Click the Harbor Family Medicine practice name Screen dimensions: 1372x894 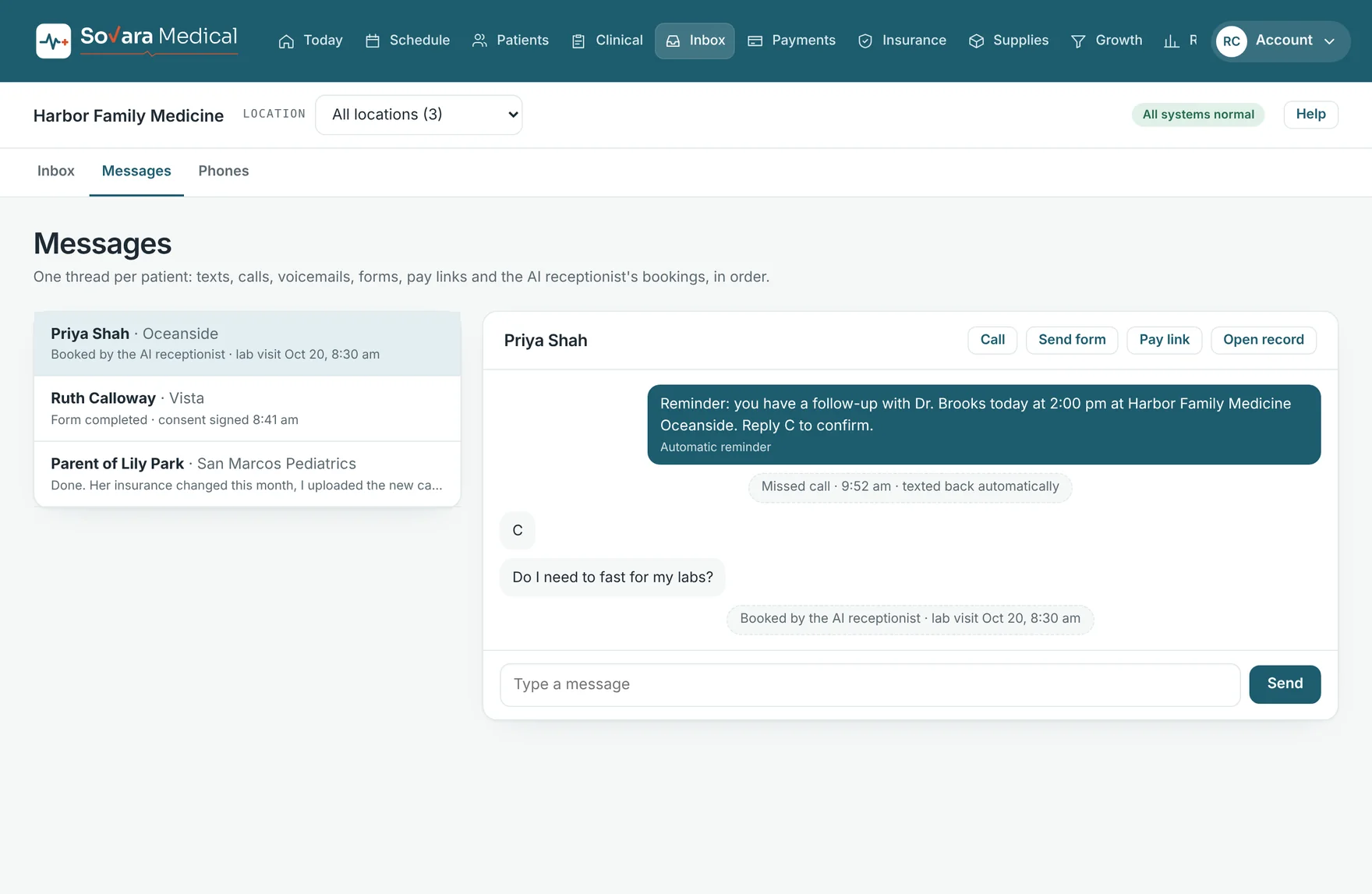tap(129, 115)
